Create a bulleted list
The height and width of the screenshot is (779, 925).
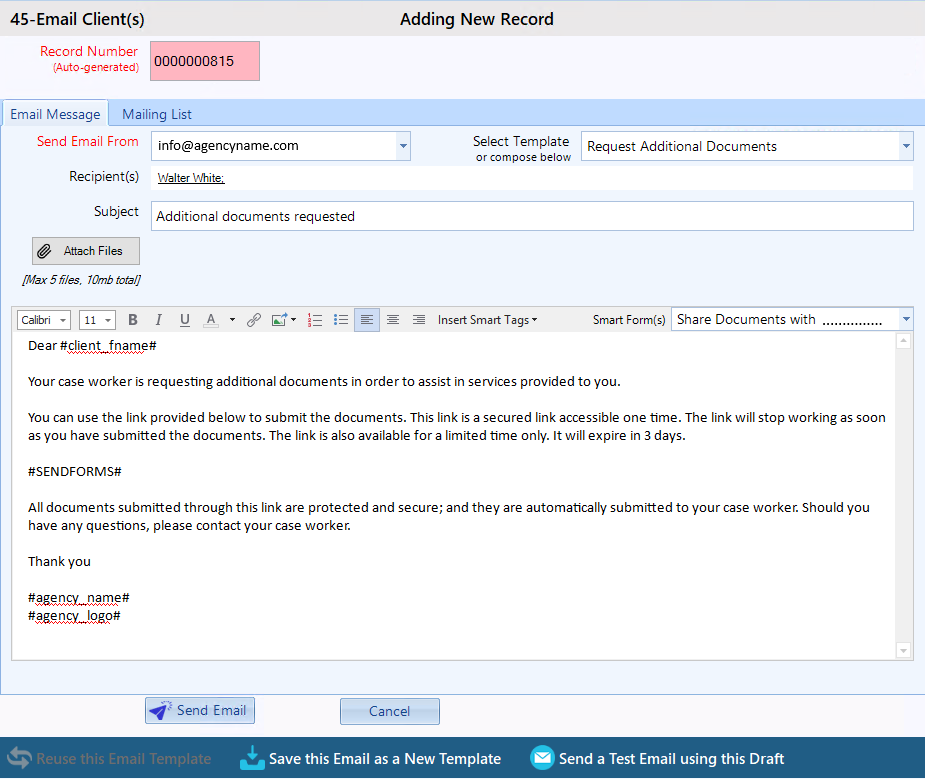(341, 320)
